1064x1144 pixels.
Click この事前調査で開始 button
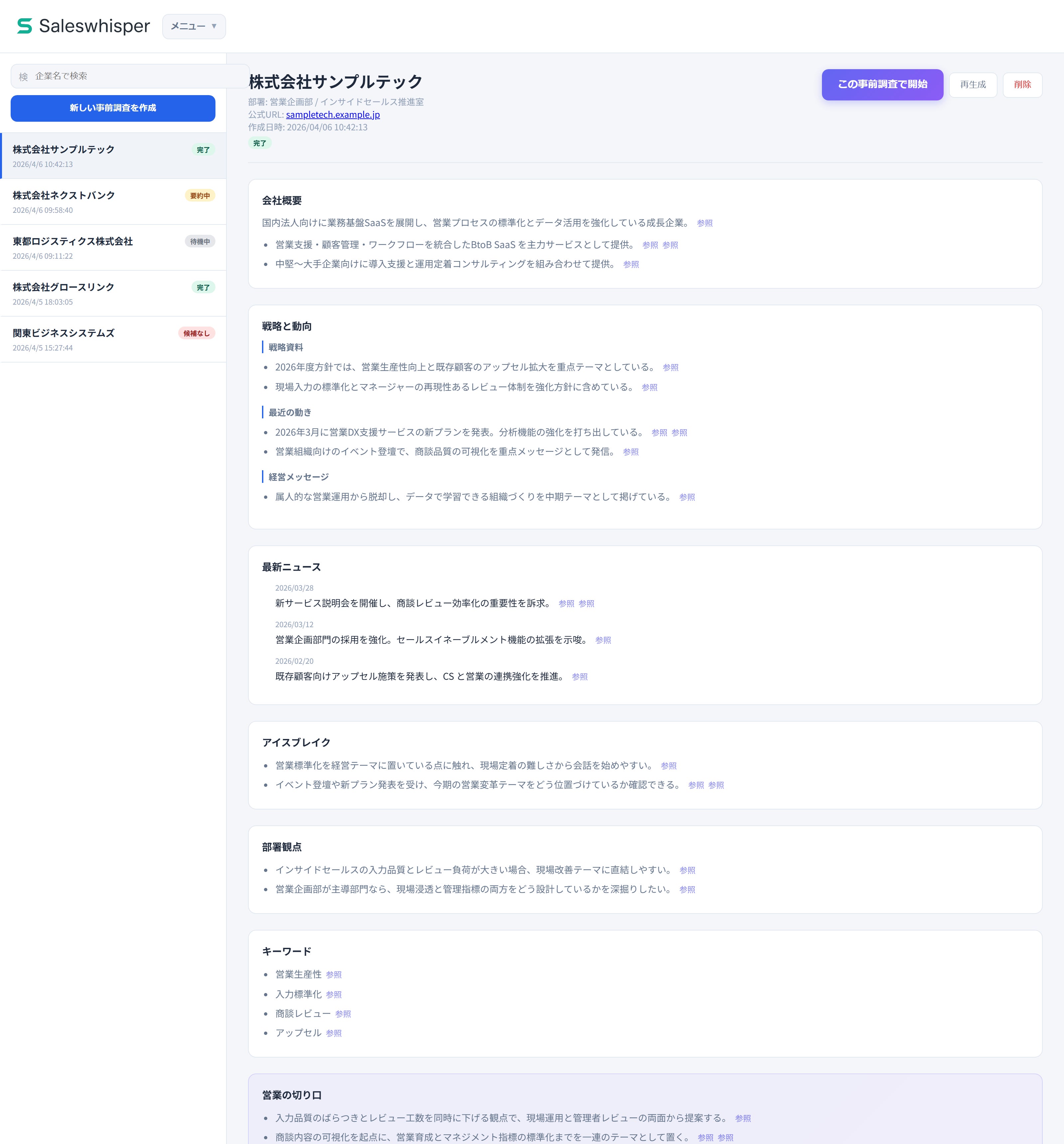[882, 84]
